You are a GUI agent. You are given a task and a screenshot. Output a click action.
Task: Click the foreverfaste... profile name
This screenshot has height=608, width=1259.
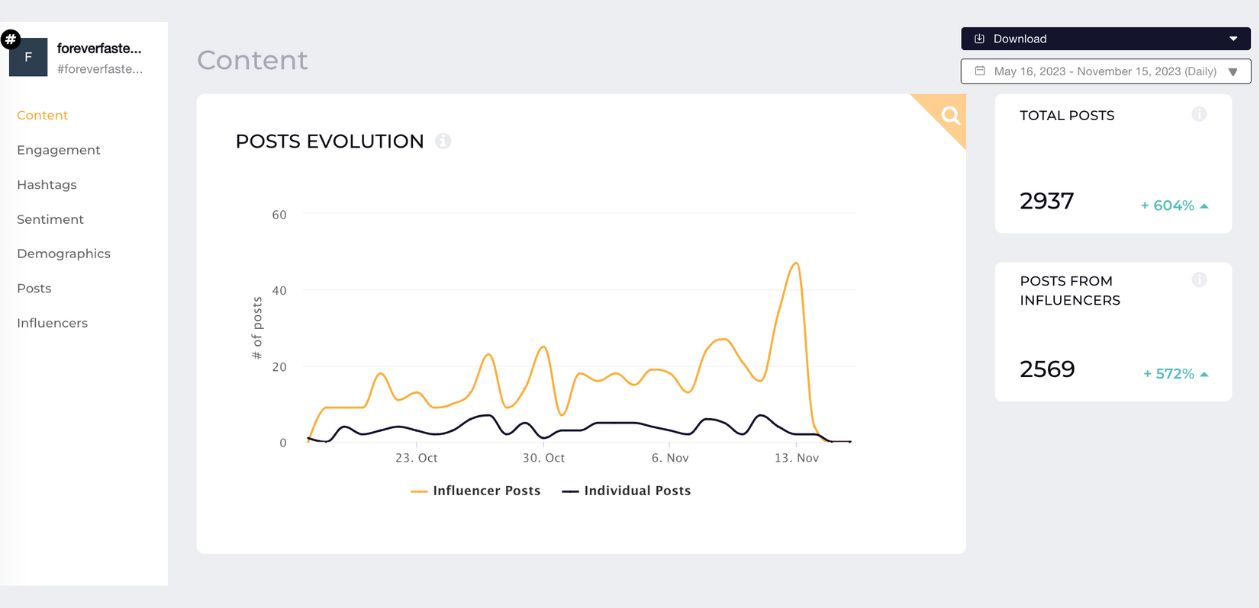tap(99, 48)
